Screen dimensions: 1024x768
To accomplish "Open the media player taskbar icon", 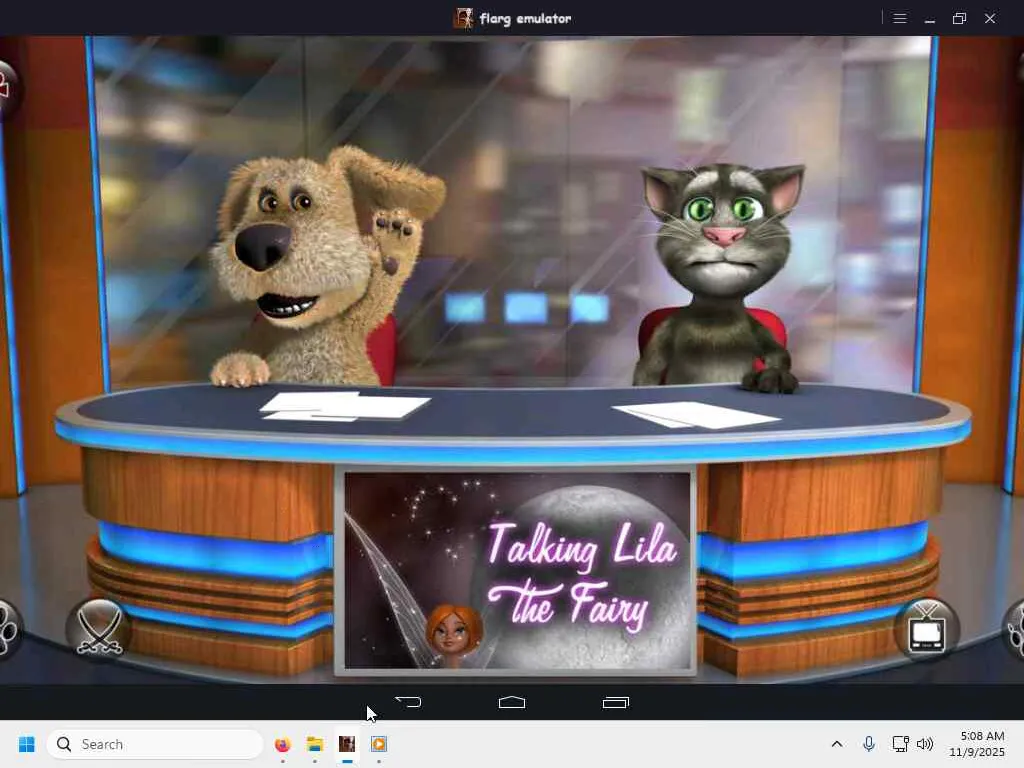I will coord(379,744).
